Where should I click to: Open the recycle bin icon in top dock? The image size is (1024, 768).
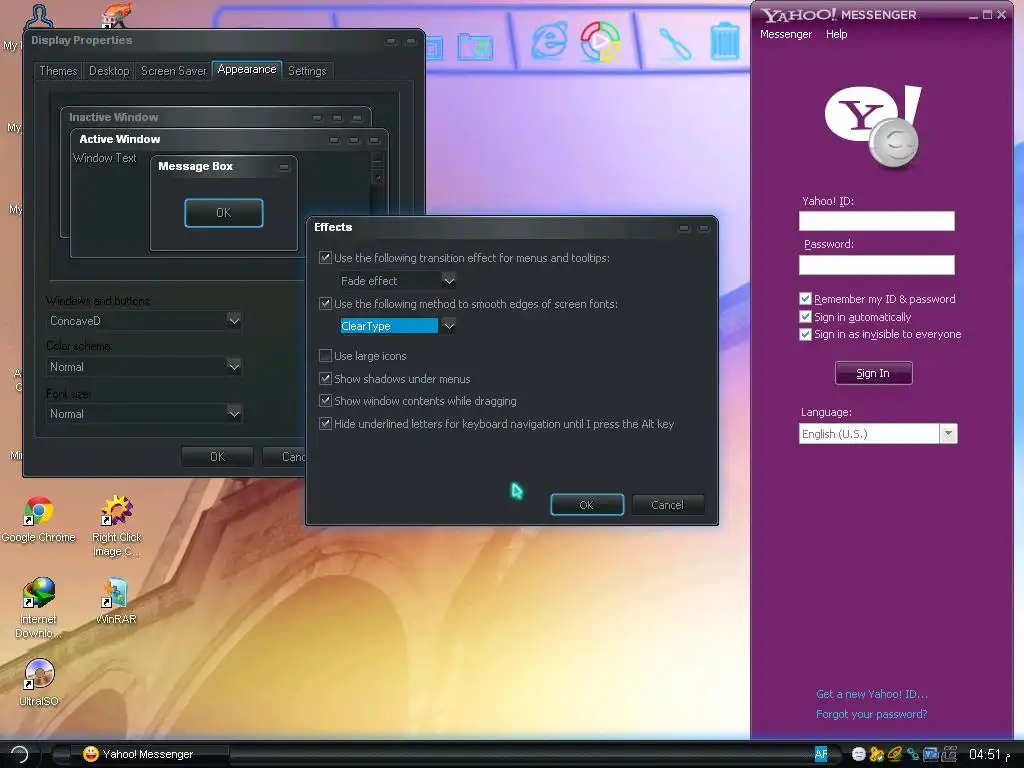725,41
